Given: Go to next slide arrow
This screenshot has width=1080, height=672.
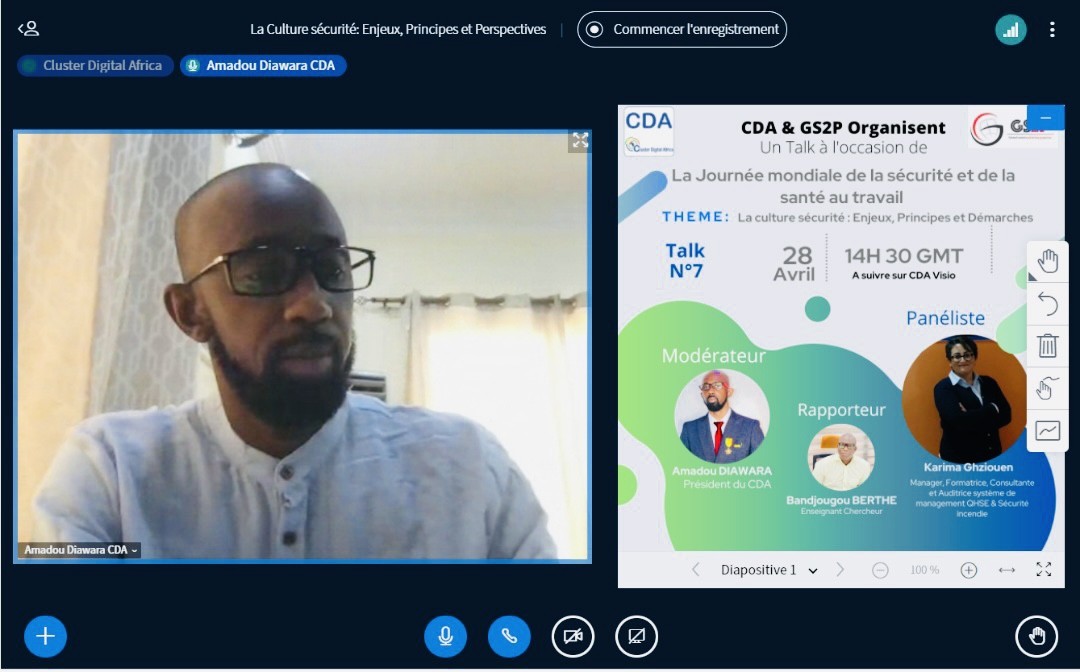Looking at the screenshot, I should click(x=839, y=569).
